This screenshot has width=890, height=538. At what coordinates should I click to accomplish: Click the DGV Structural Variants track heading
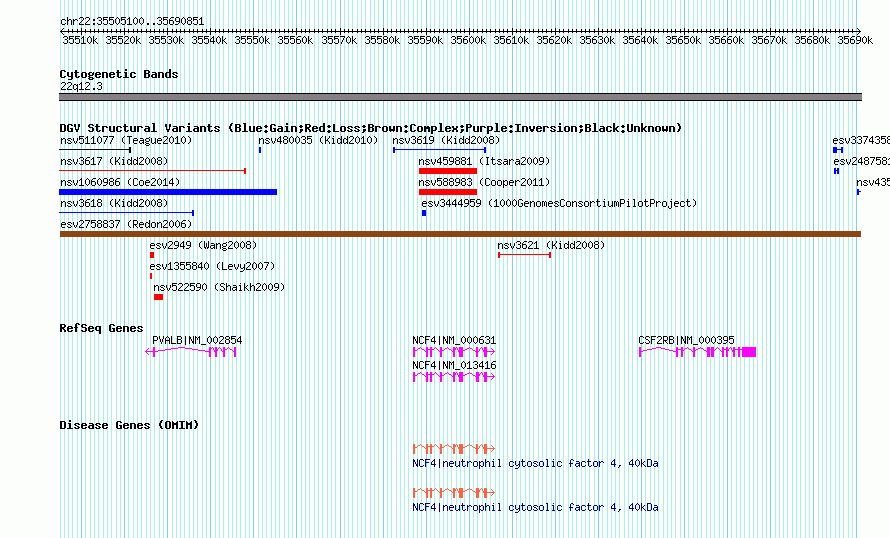pyautogui.click(x=371, y=128)
